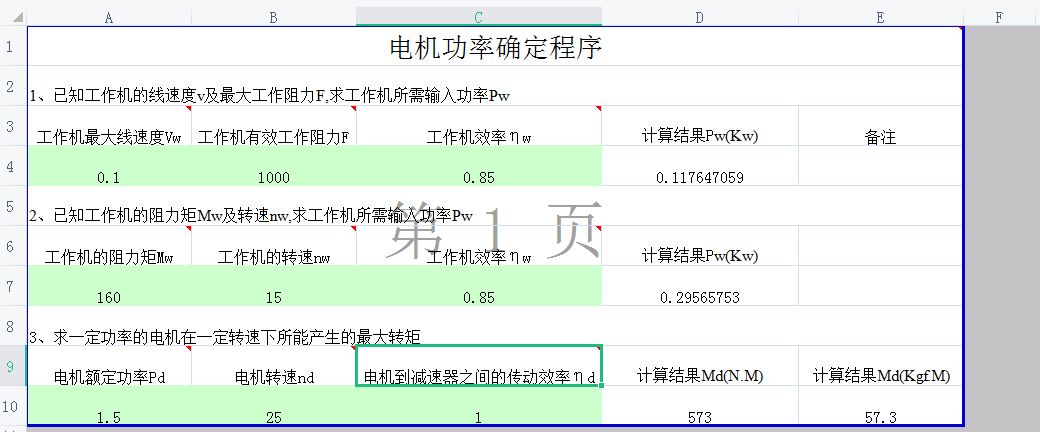Select row 5 header

13,206
